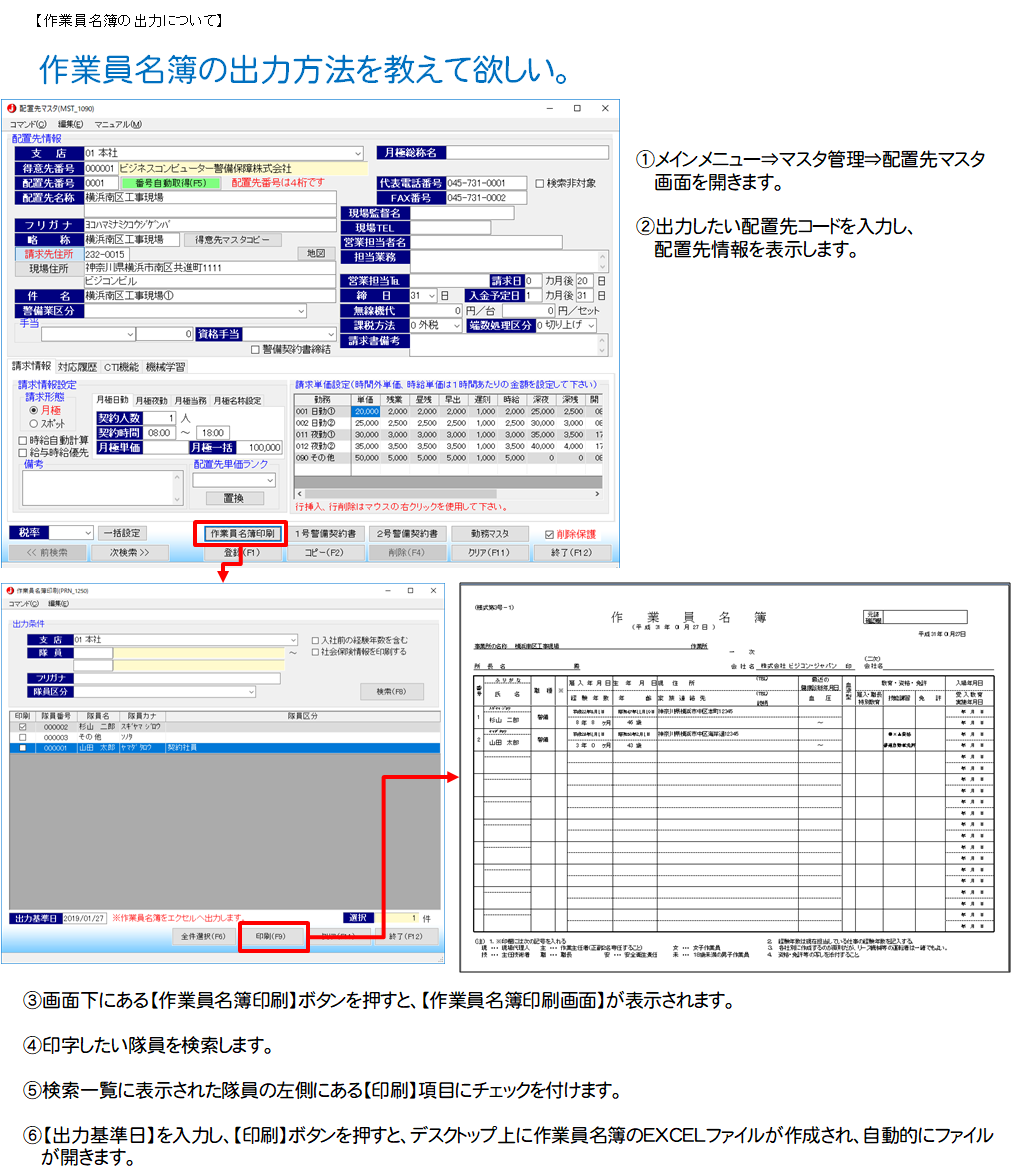This screenshot has width=1012, height=1175.
Task: Toggle the 削除保護 checkbox
Action: coord(549,534)
